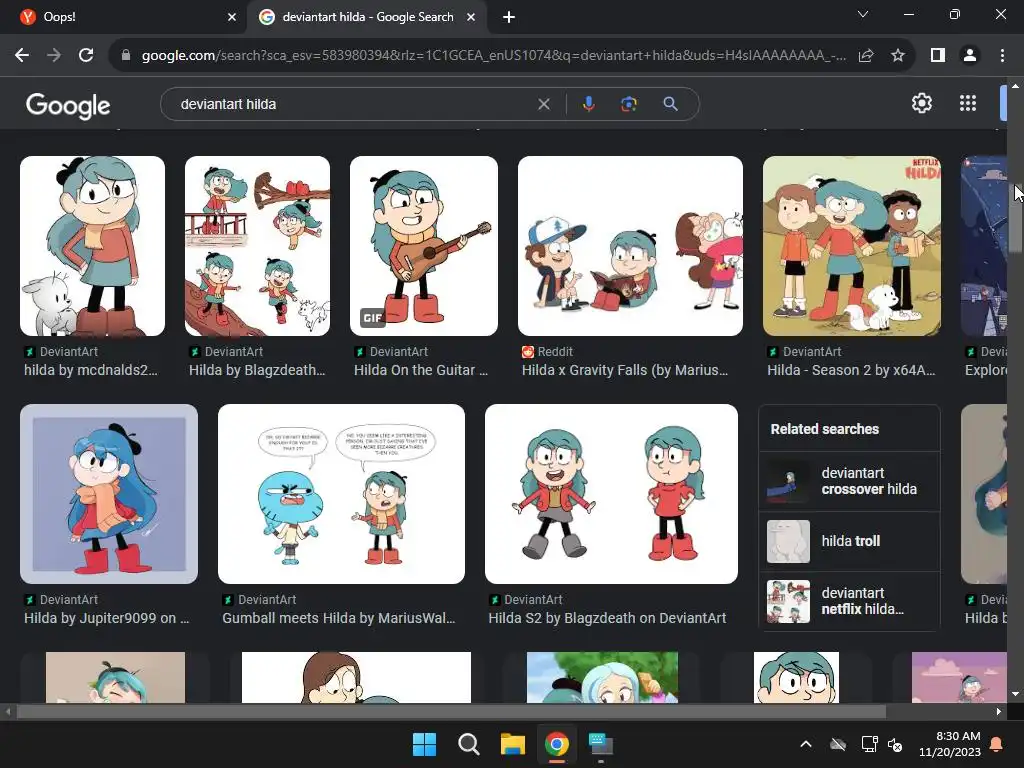Viewport: 1024px width, 768px height.
Task: Submit search with the magnifier icon
Action: [x=670, y=104]
